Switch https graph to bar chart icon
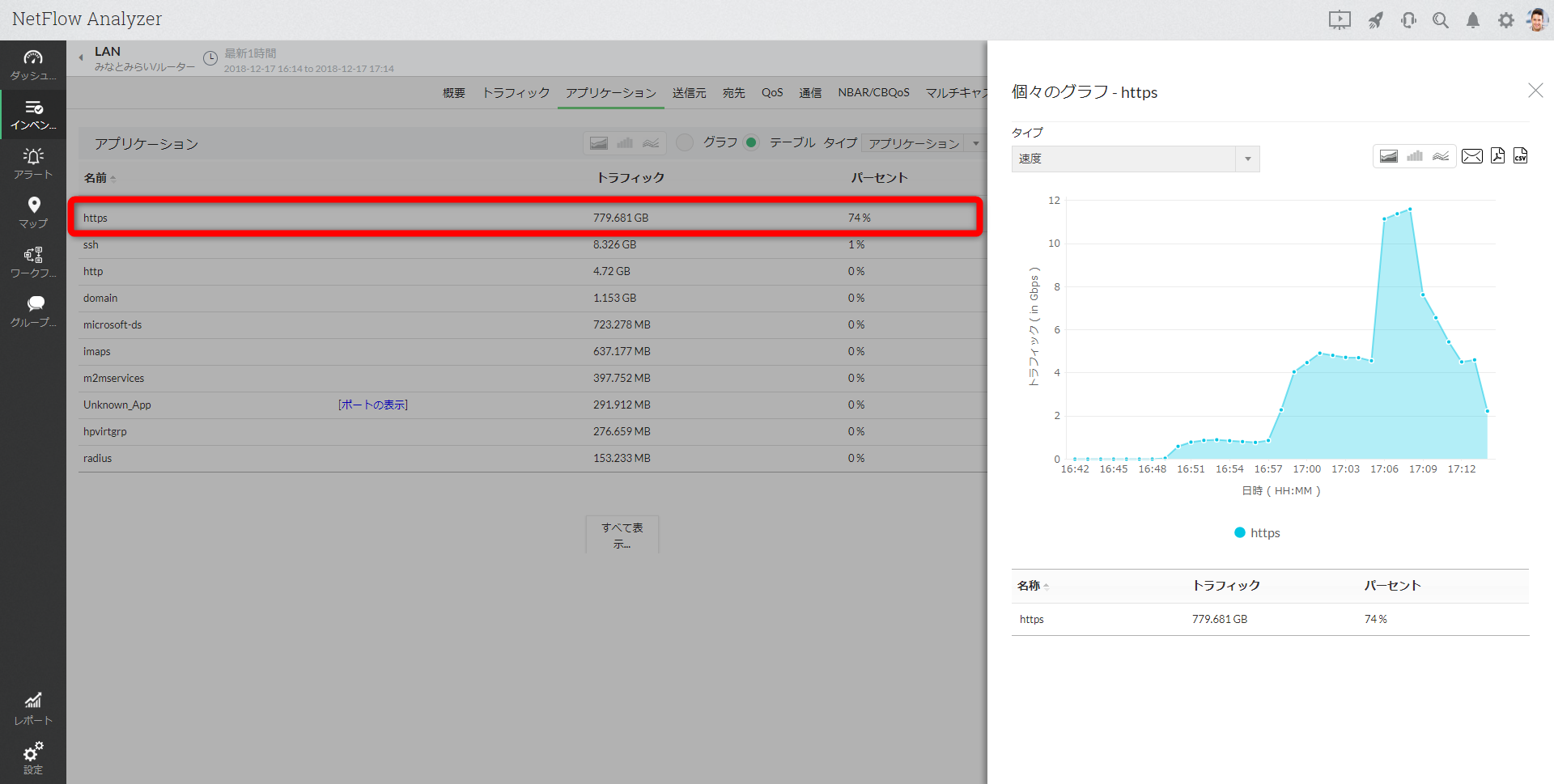Screen dimensions: 1554x784 tap(1415, 155)
